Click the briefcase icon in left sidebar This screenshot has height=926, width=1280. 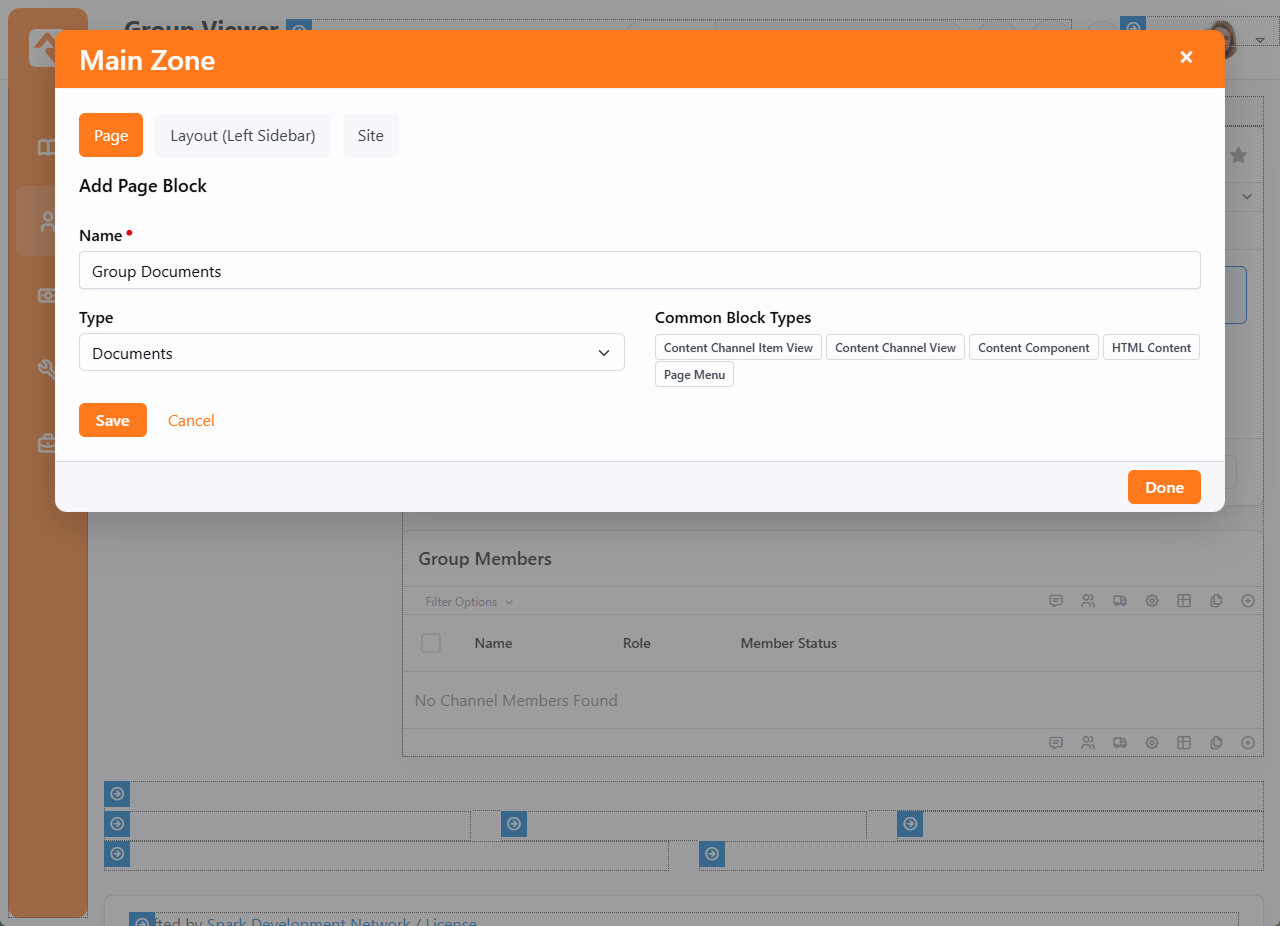[46, 443]
